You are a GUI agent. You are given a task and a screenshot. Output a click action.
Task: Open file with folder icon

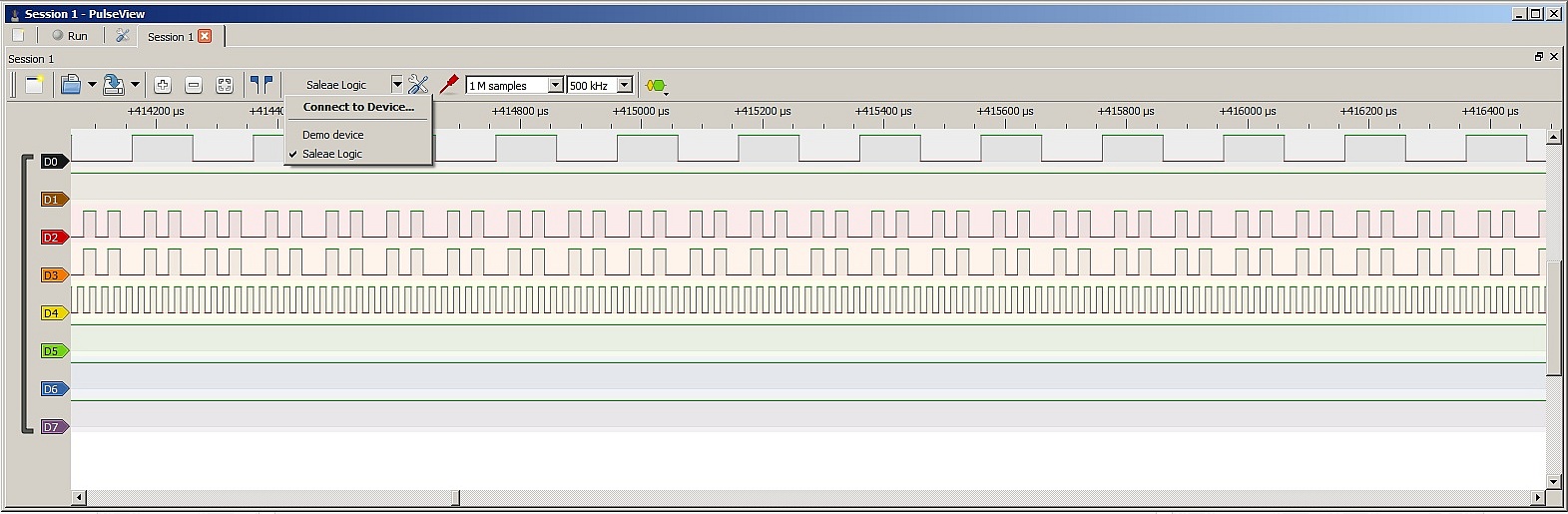(x=71, y=85)
